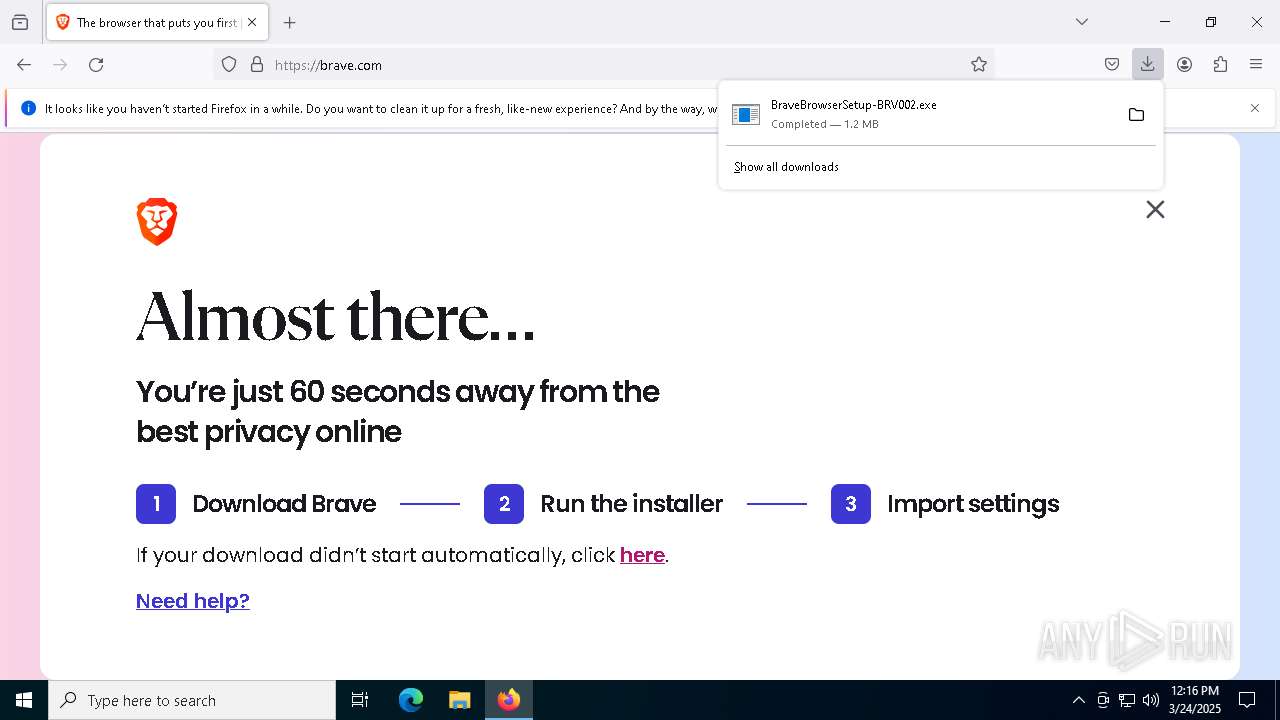The height and width of the screenshot is (720, 1280).
Task: Open the Firefox application menu
Action: pos(1256,65)
